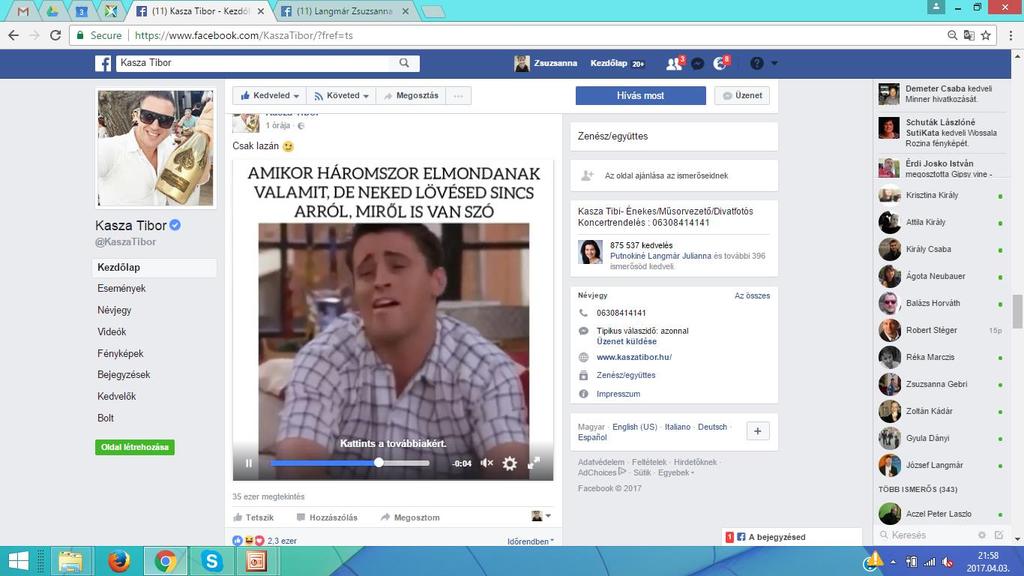The height and width of the screenshot is (576, 1024).
Task: Click the search magnifier in Facebook search bar
Action: (x=404, y=63)
